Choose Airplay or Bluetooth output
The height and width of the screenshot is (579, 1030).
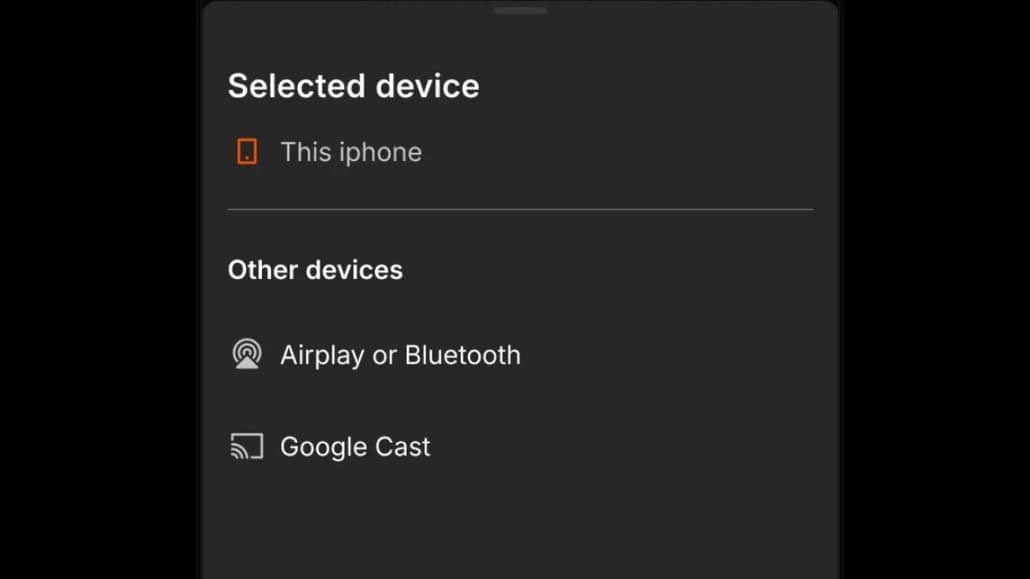[400, 355]
